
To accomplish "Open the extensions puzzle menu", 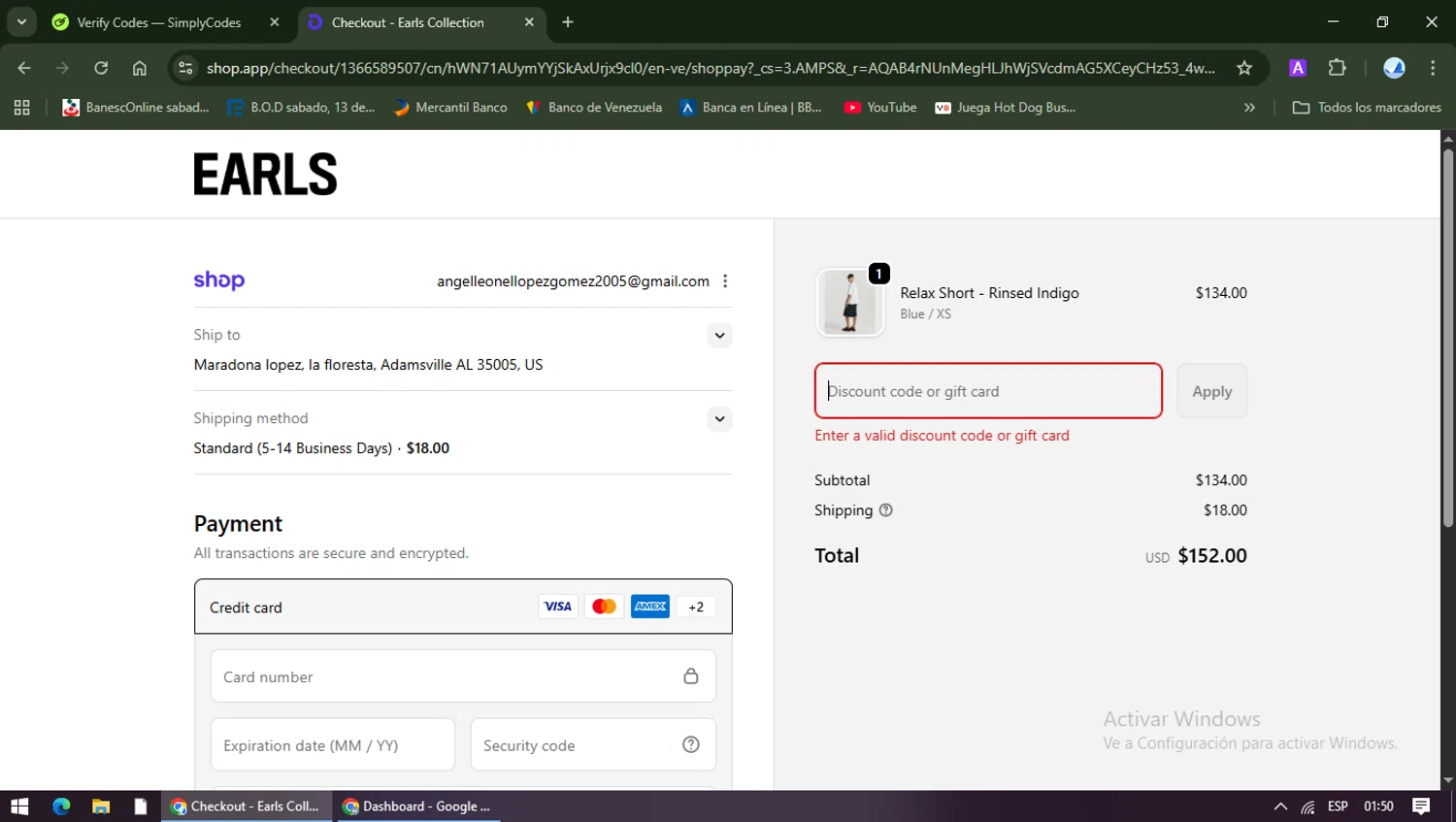I will point(1338,68).
